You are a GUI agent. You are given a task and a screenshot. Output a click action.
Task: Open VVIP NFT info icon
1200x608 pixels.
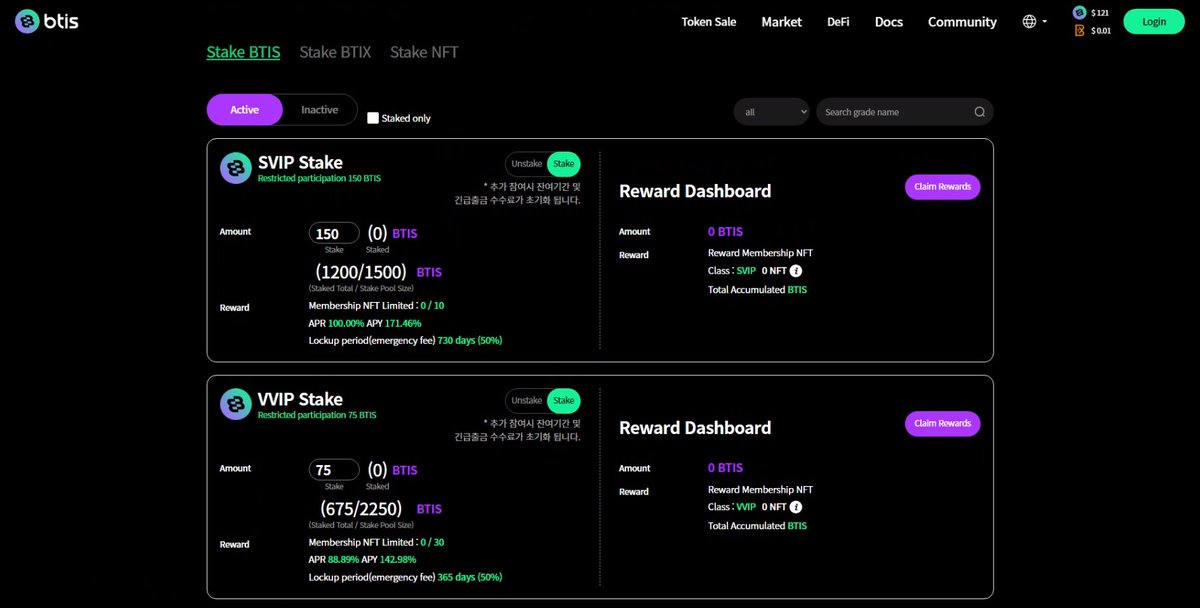point(796,507)
